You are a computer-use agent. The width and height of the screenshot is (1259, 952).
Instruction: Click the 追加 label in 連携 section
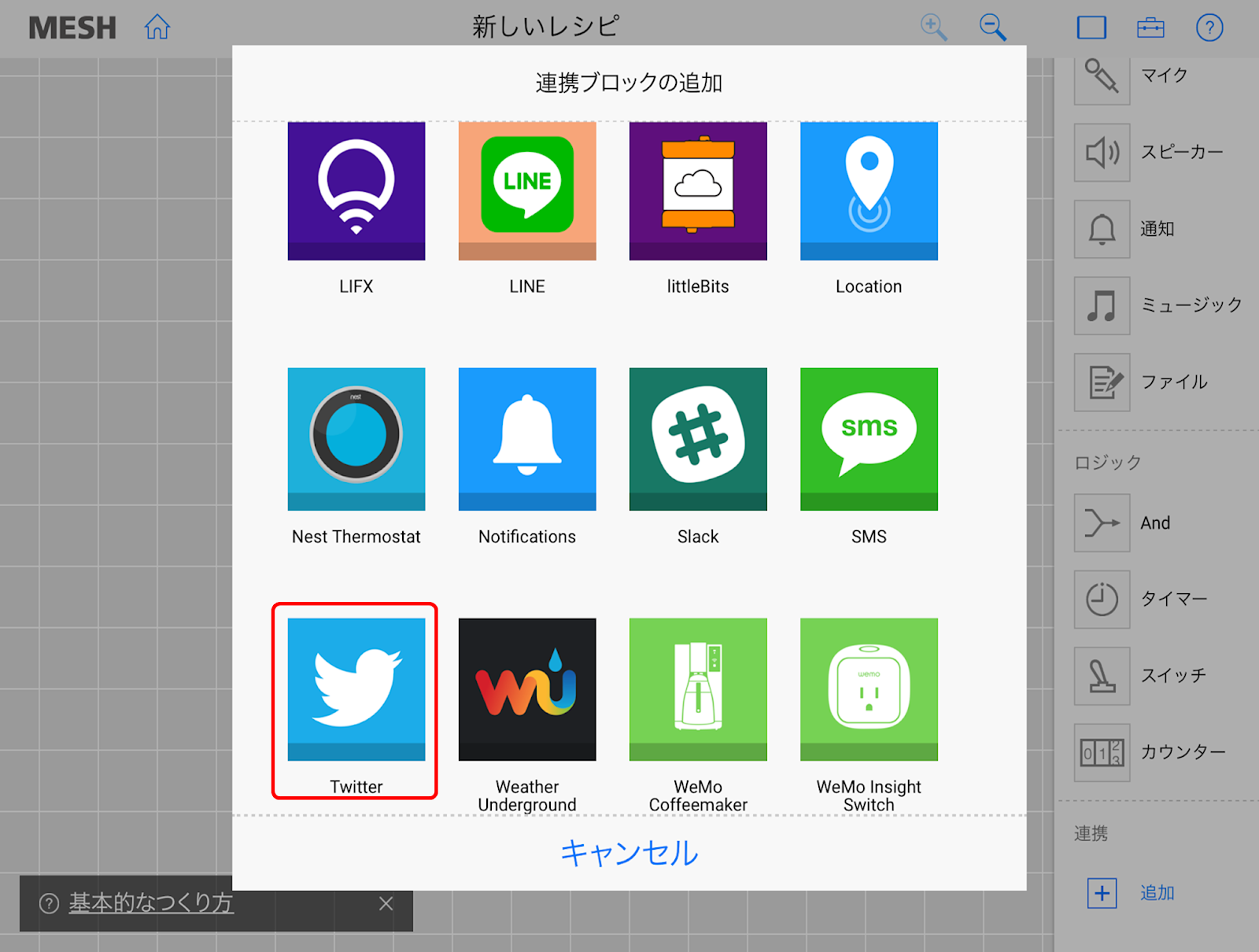[x=1157, y=893]
